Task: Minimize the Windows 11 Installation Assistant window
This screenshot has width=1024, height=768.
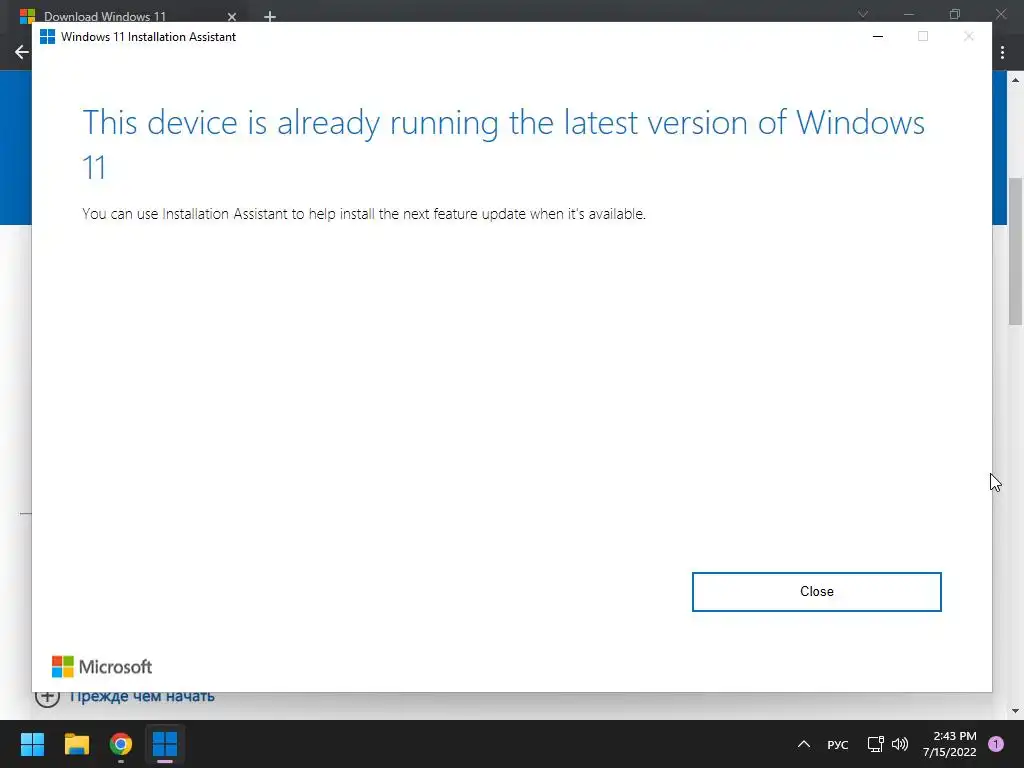Action: tap(878, 37)
